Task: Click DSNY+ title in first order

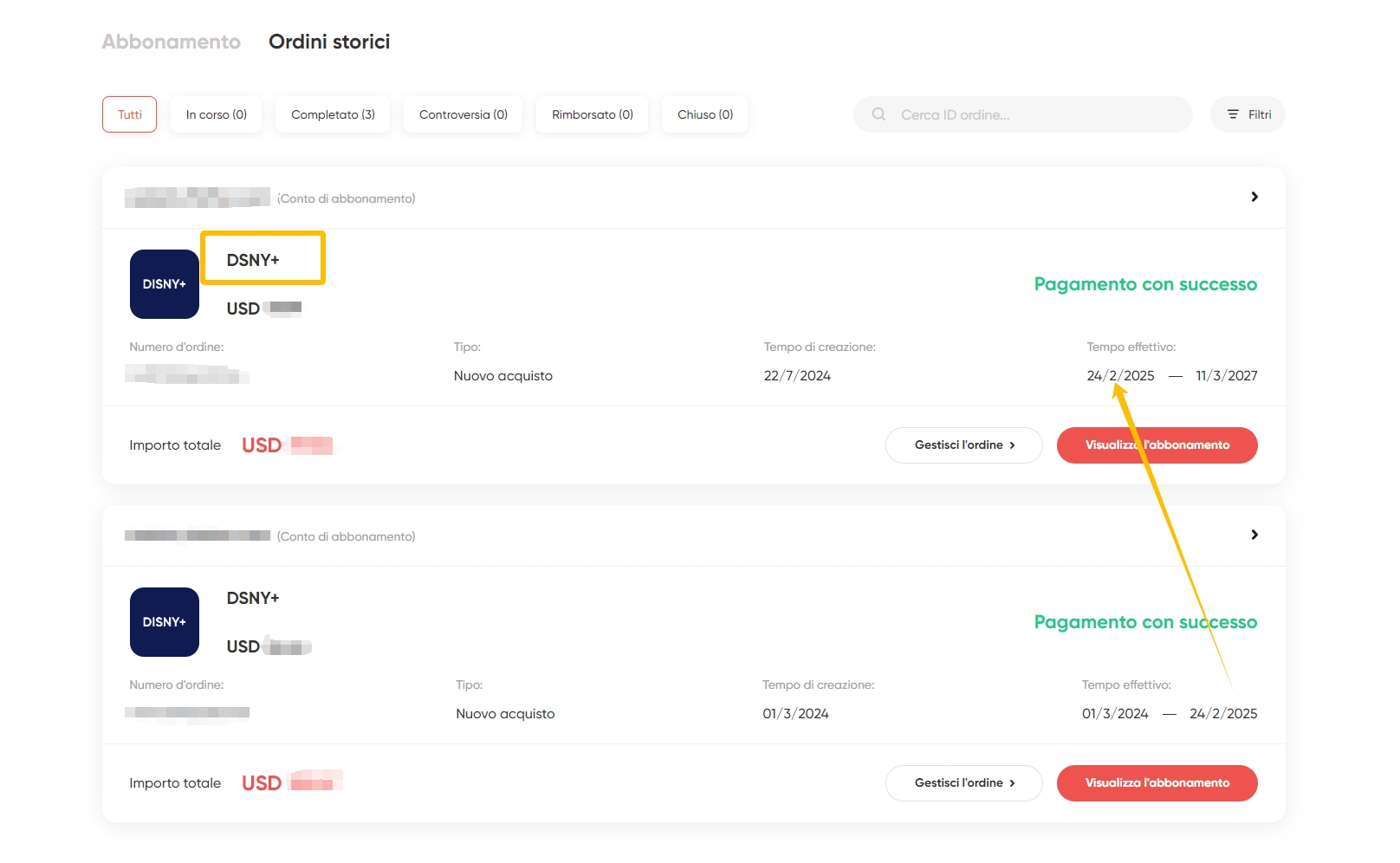Action: [x=253, y=260]
